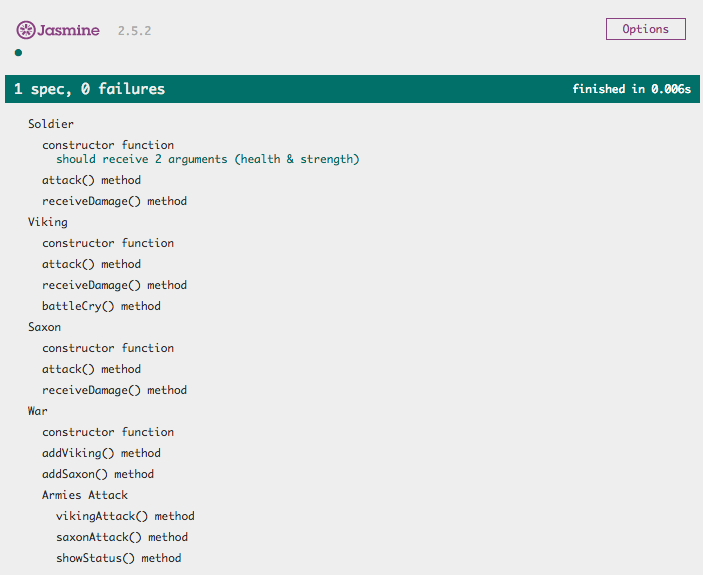This screenshot has width=703, height=575.
Task: Open the Soldier suite link
Action: click(x=50, y=124)
